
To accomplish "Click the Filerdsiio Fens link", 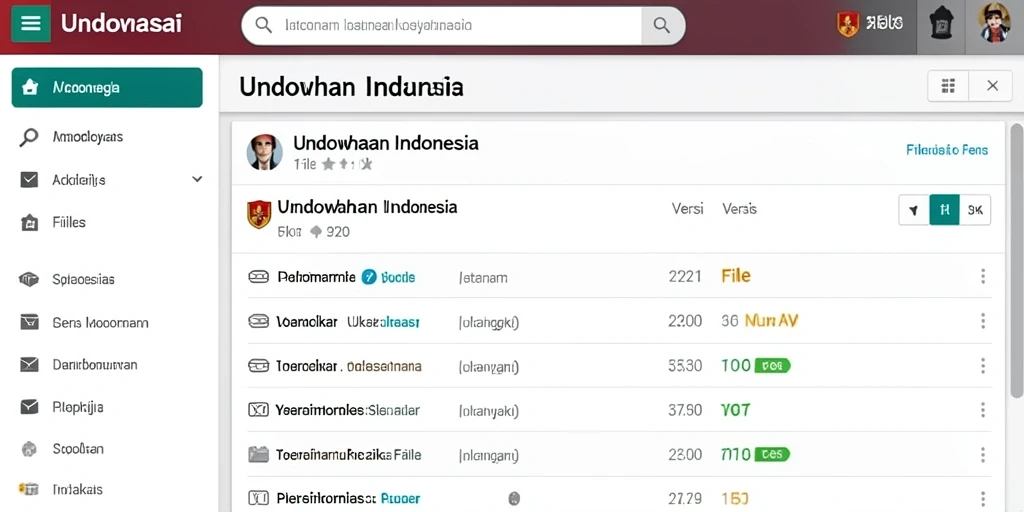I will [x=947, y=150].
